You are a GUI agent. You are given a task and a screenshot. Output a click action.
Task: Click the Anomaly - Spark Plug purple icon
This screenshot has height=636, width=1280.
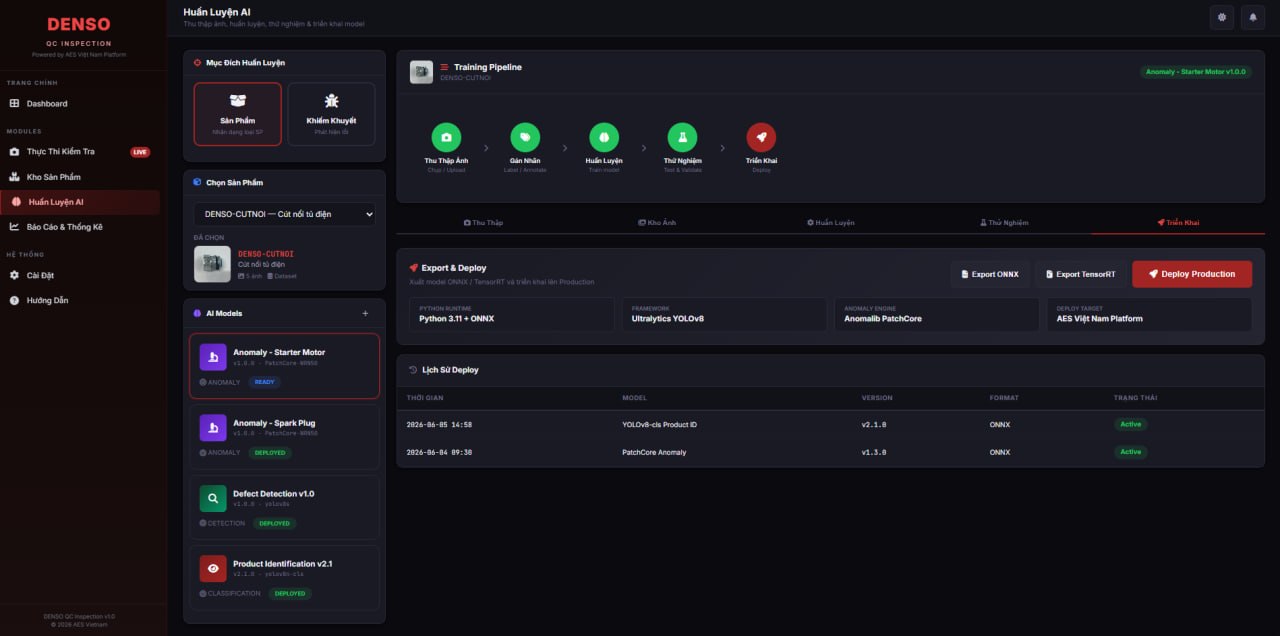point(213,428)
